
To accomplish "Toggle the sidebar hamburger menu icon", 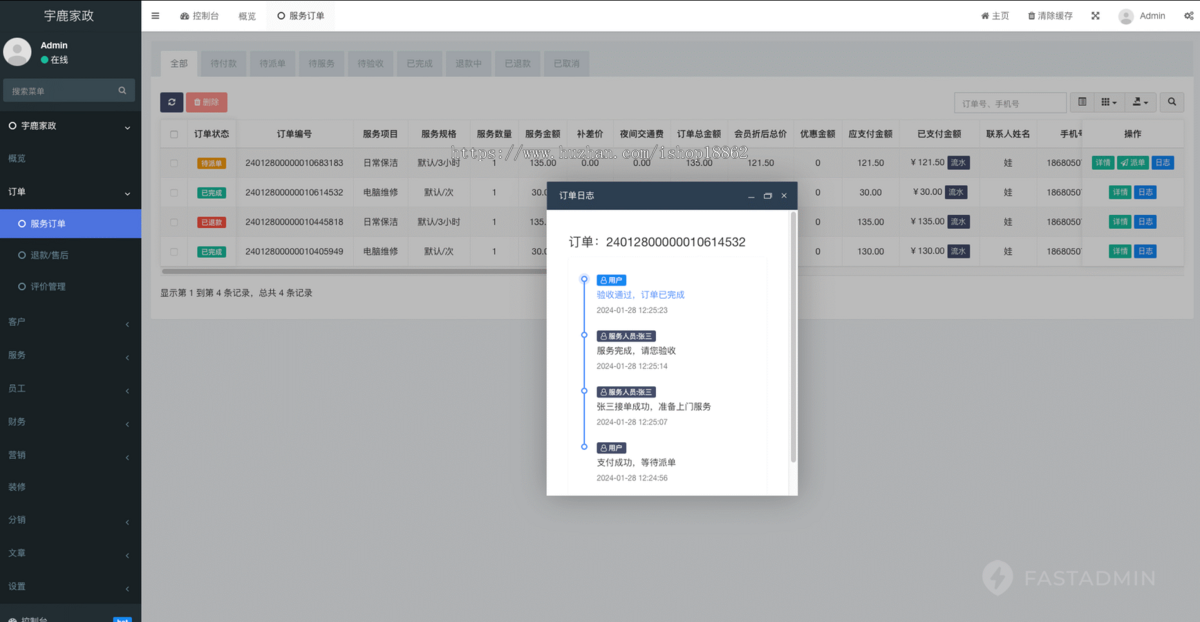I will 155,16.
